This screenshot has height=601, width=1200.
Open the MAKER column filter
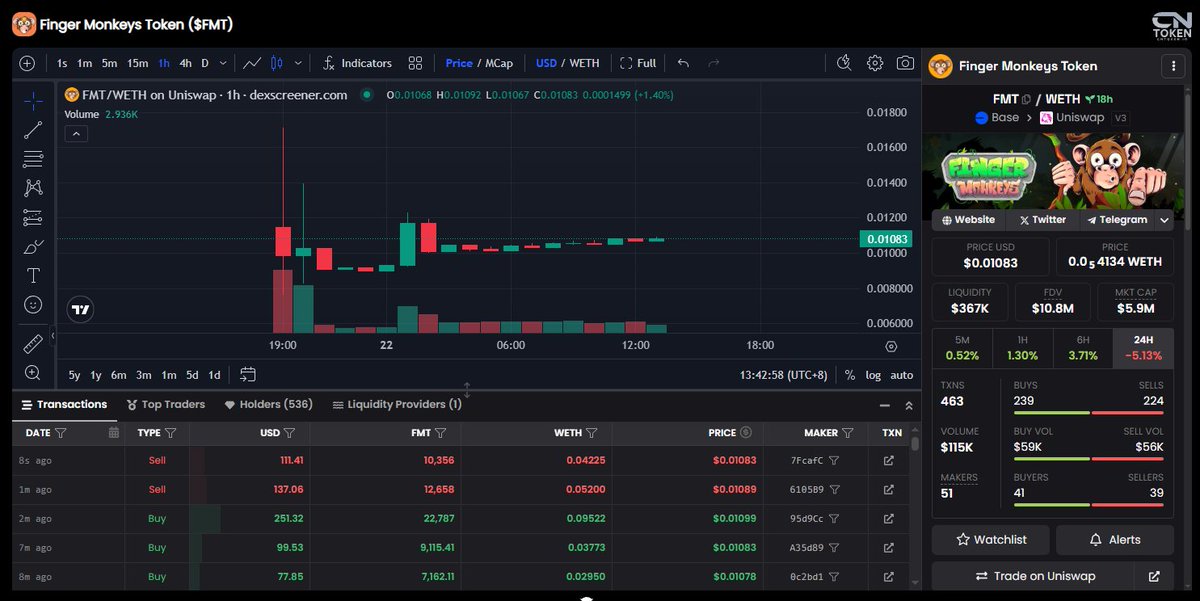(x=847, y=433)
